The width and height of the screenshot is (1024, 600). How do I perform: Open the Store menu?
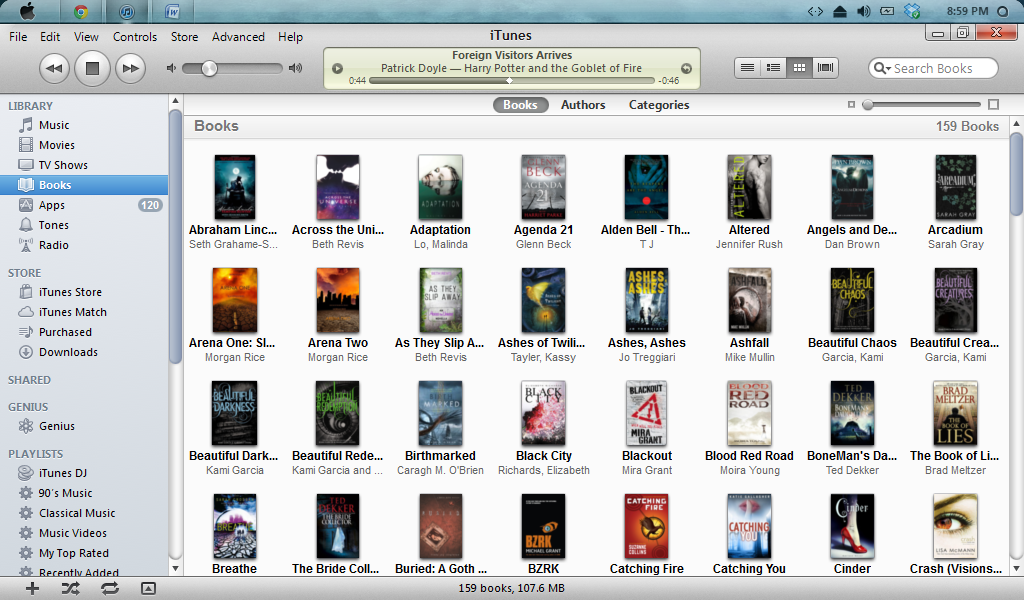(185, 37)
